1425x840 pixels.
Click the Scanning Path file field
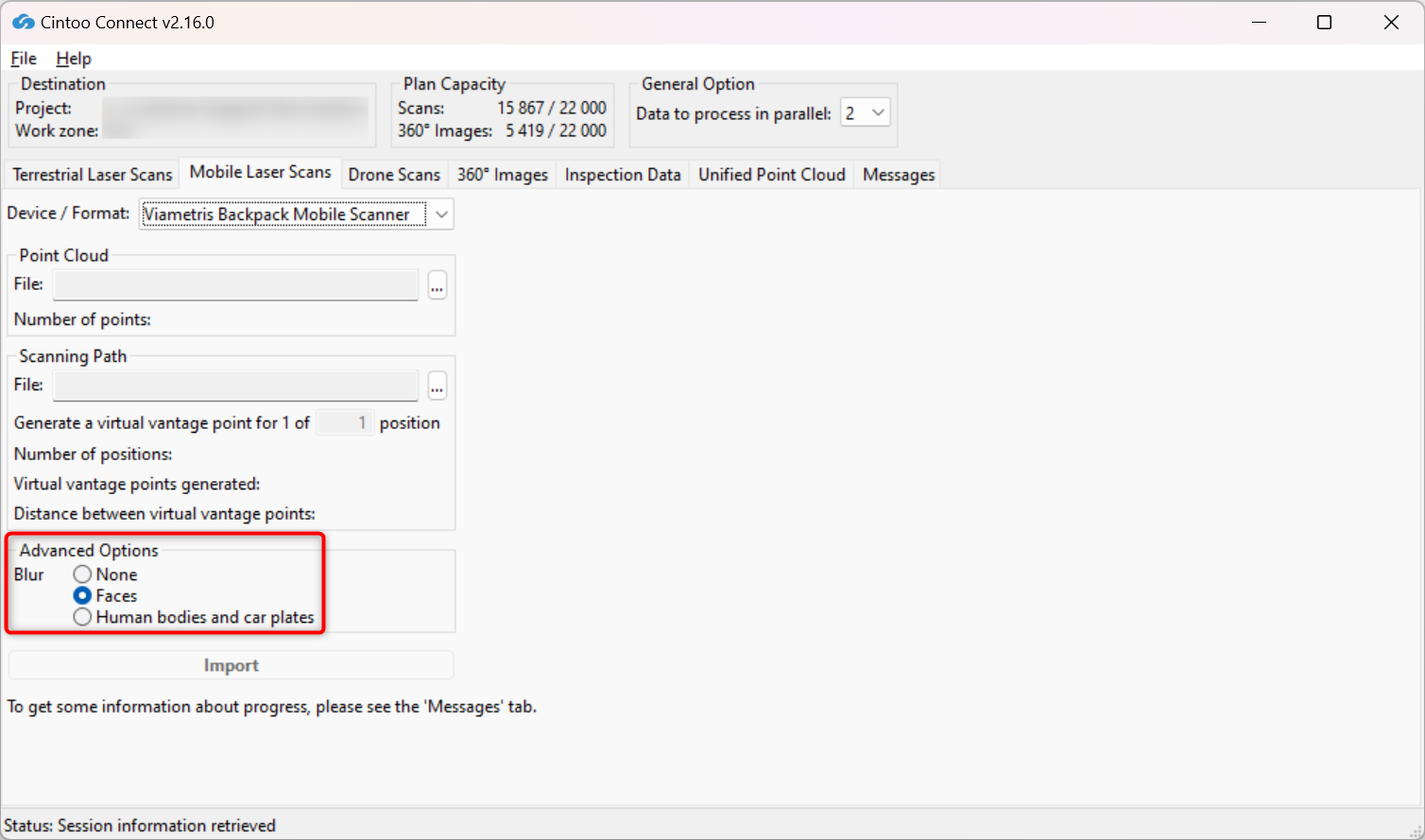pyautogui.click(x=236, y=386)
